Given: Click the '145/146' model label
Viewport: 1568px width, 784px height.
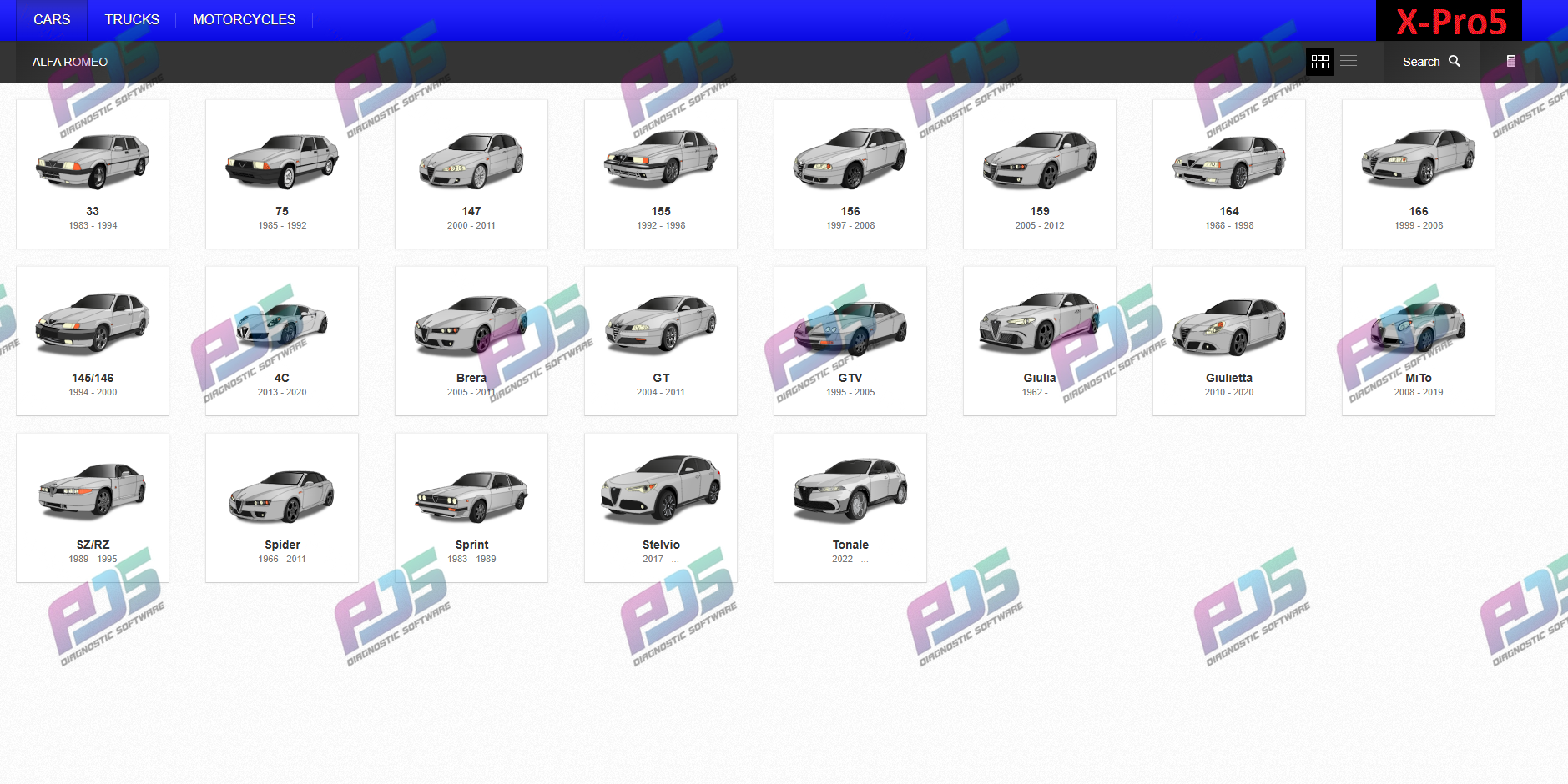Looking at the screenshot, I should 93,378.
